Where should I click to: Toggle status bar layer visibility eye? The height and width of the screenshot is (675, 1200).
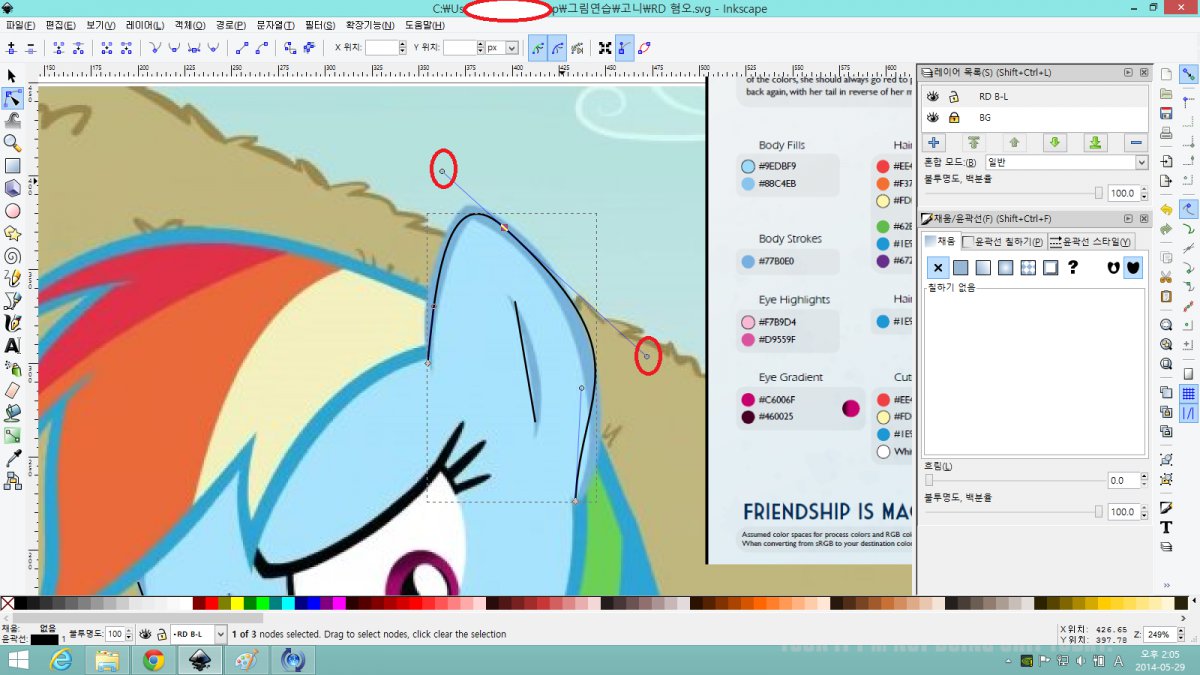point(145,634)
